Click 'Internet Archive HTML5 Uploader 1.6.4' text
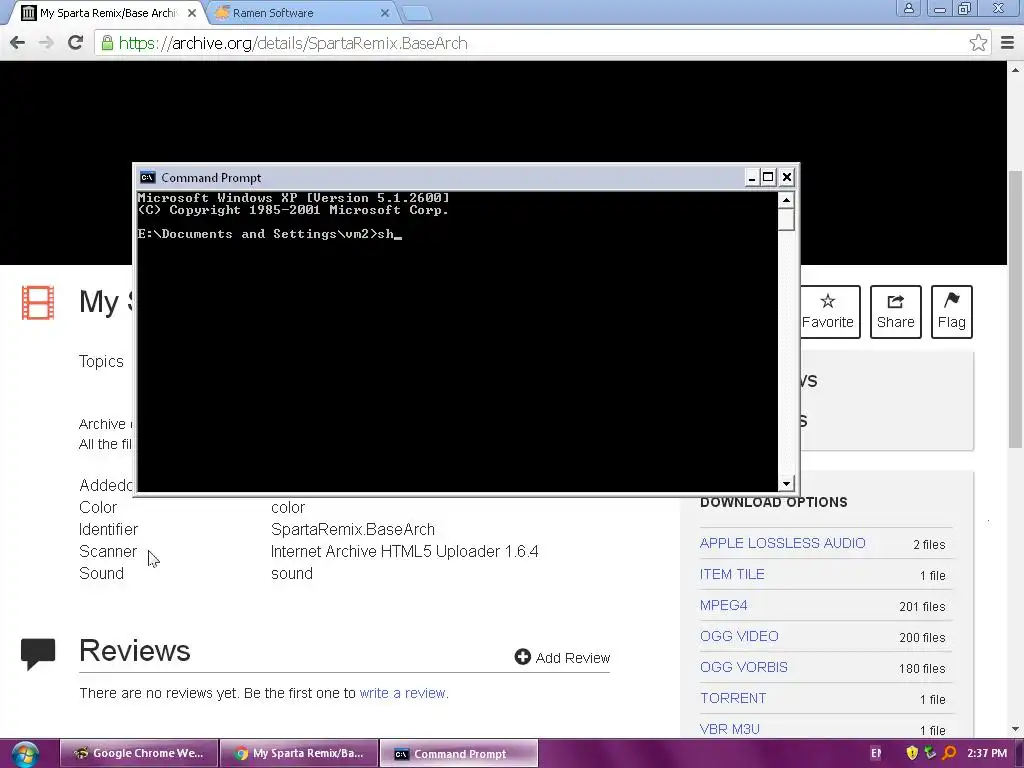The image size is (1024, 768). click(x=404, y=552)
